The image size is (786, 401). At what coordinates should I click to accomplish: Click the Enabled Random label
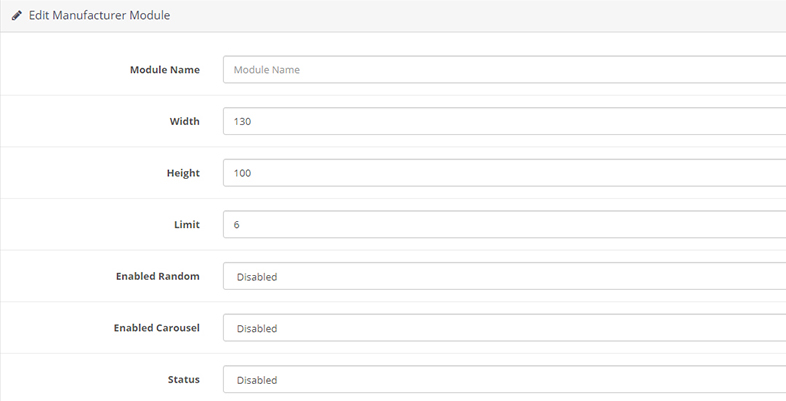tap(157, 276)
